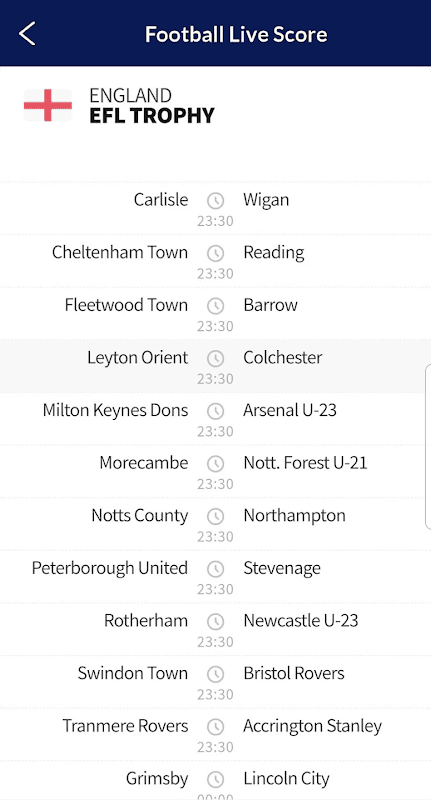
Task: Click the clock icon for Cheltenham Town match
Action: [x=215, y=253]
